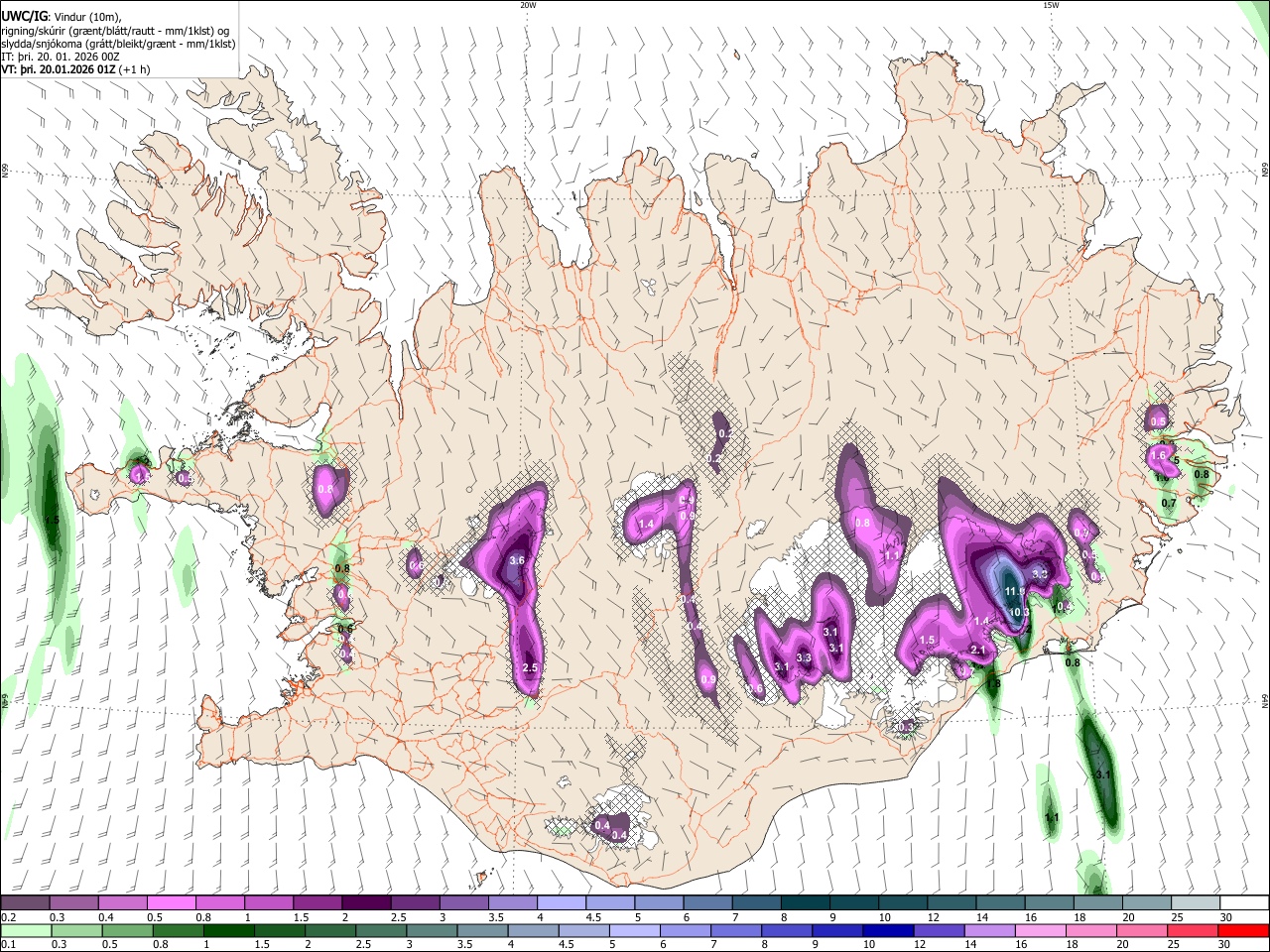Viewport: 1270px width, 952px height.
Task: Click the 3.1 rain value in the green band offshore southeast
Action: point(1102,774)
